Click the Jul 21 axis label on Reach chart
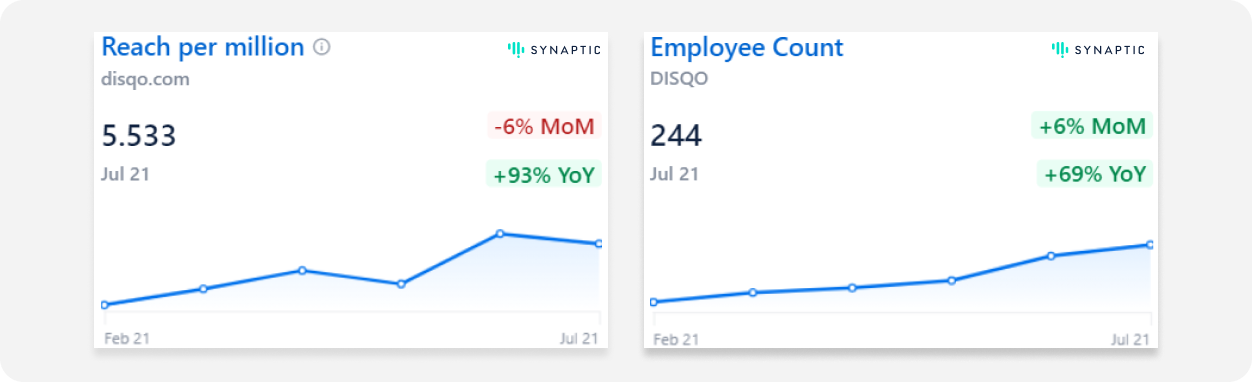Viewport: 1252px width, 382px height. pos(578,338)
